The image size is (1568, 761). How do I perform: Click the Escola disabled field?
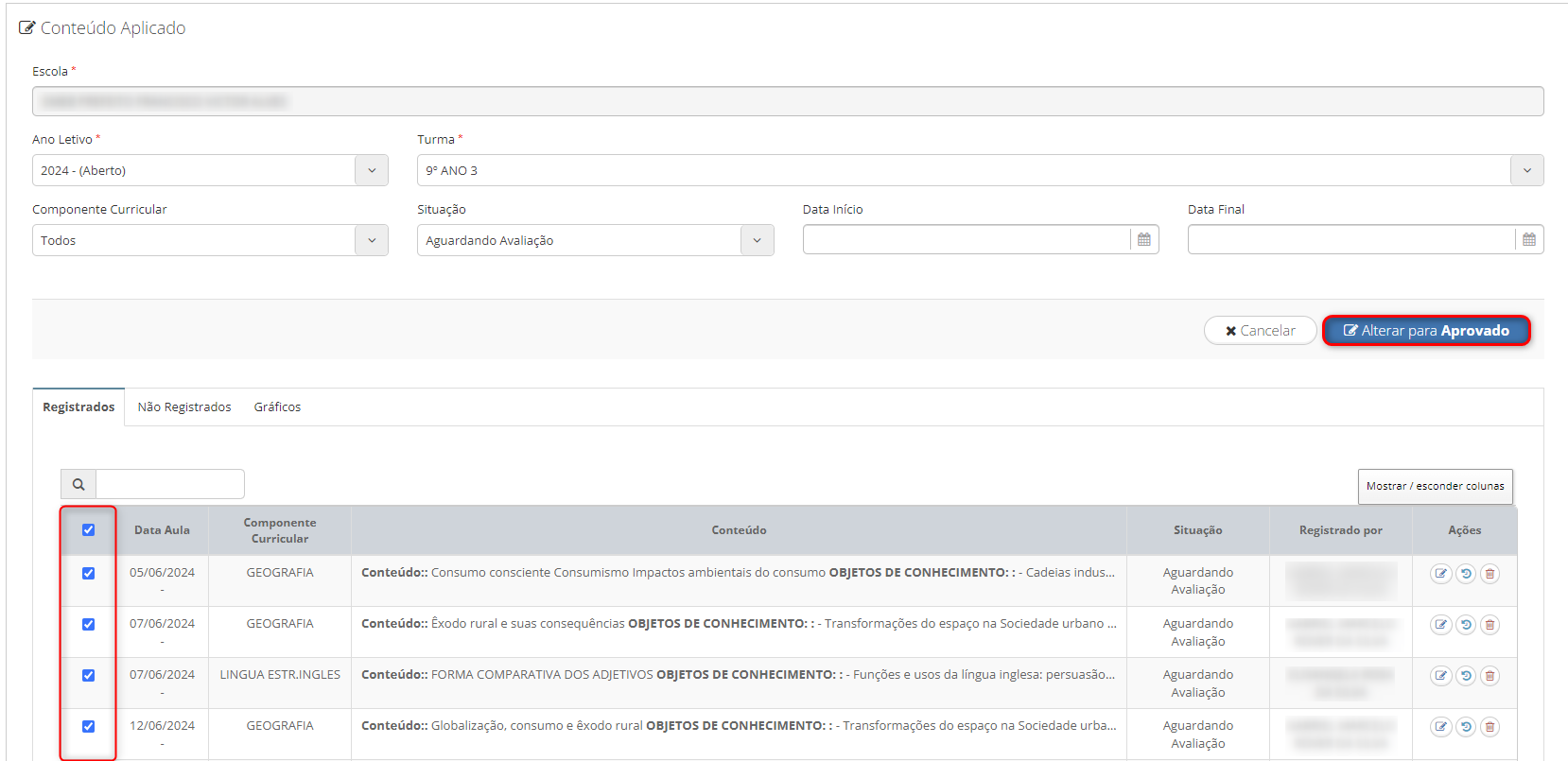click(x=788, y=101)
